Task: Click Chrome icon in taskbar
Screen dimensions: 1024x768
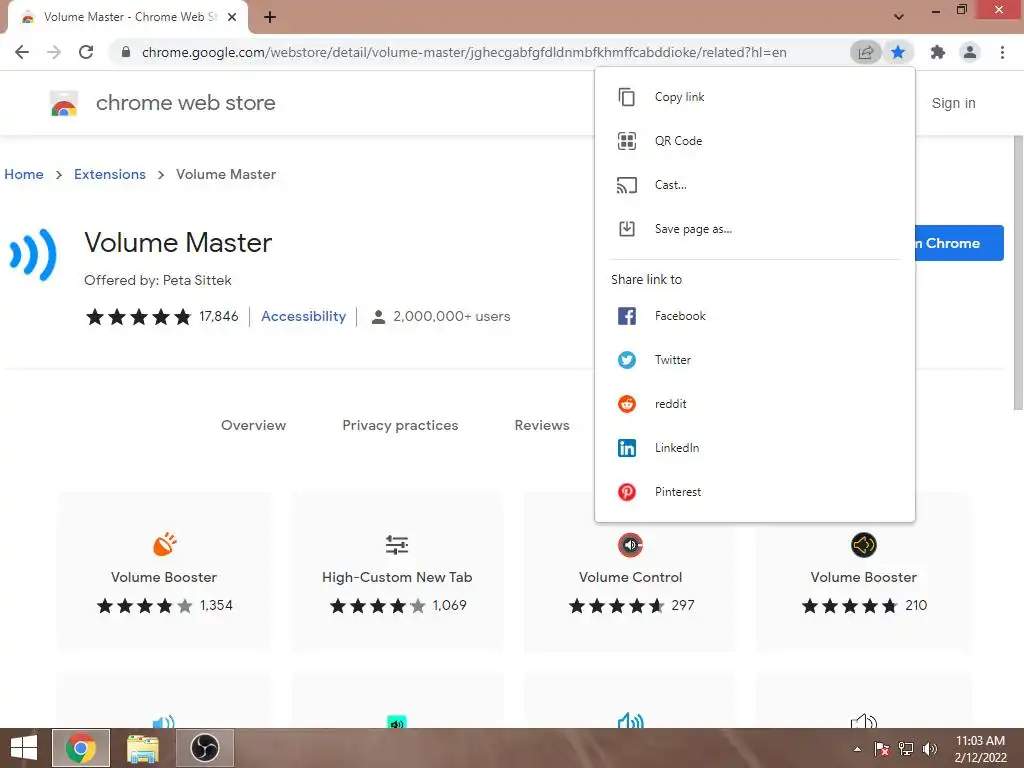Action: pos(81,748)
